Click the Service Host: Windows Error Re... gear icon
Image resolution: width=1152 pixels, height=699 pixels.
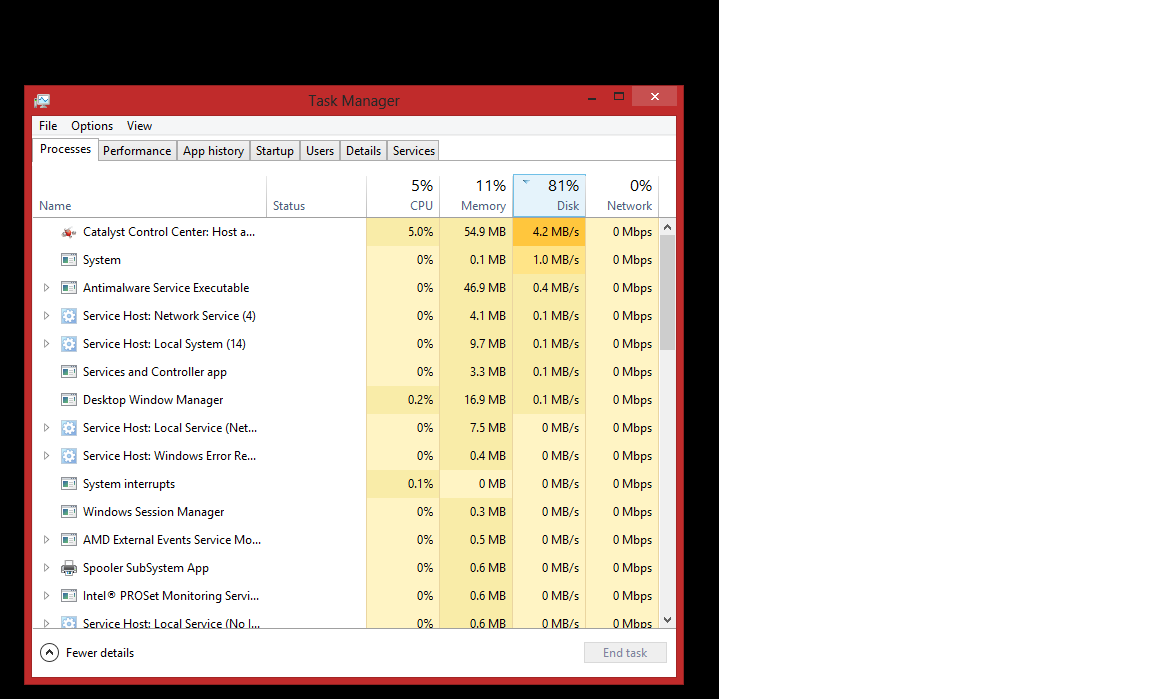tap(68, 456)
